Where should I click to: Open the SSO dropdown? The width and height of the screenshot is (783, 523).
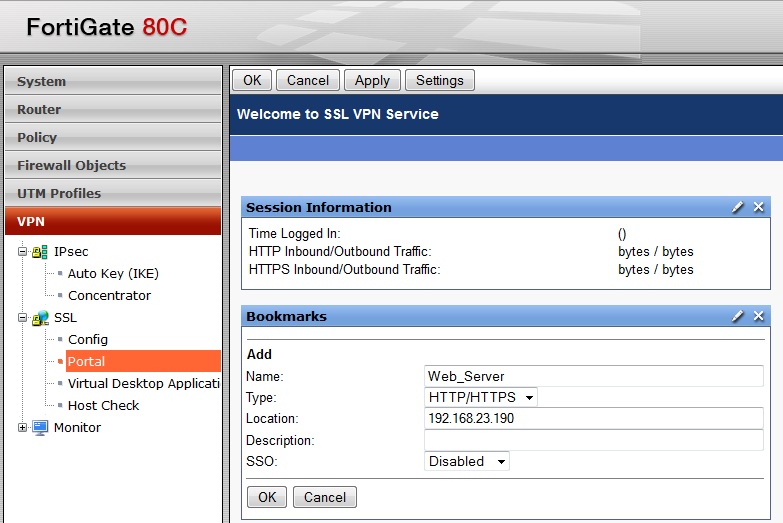[x=467, y=462]
